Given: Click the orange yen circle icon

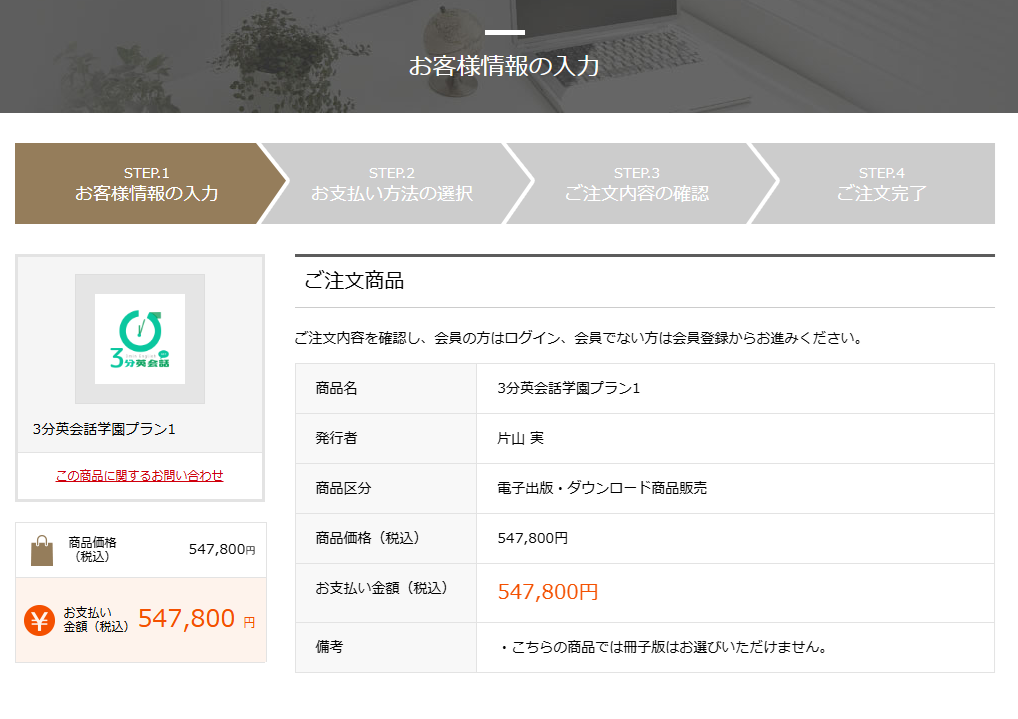Looking at the screenshot, I should [40, 620].
